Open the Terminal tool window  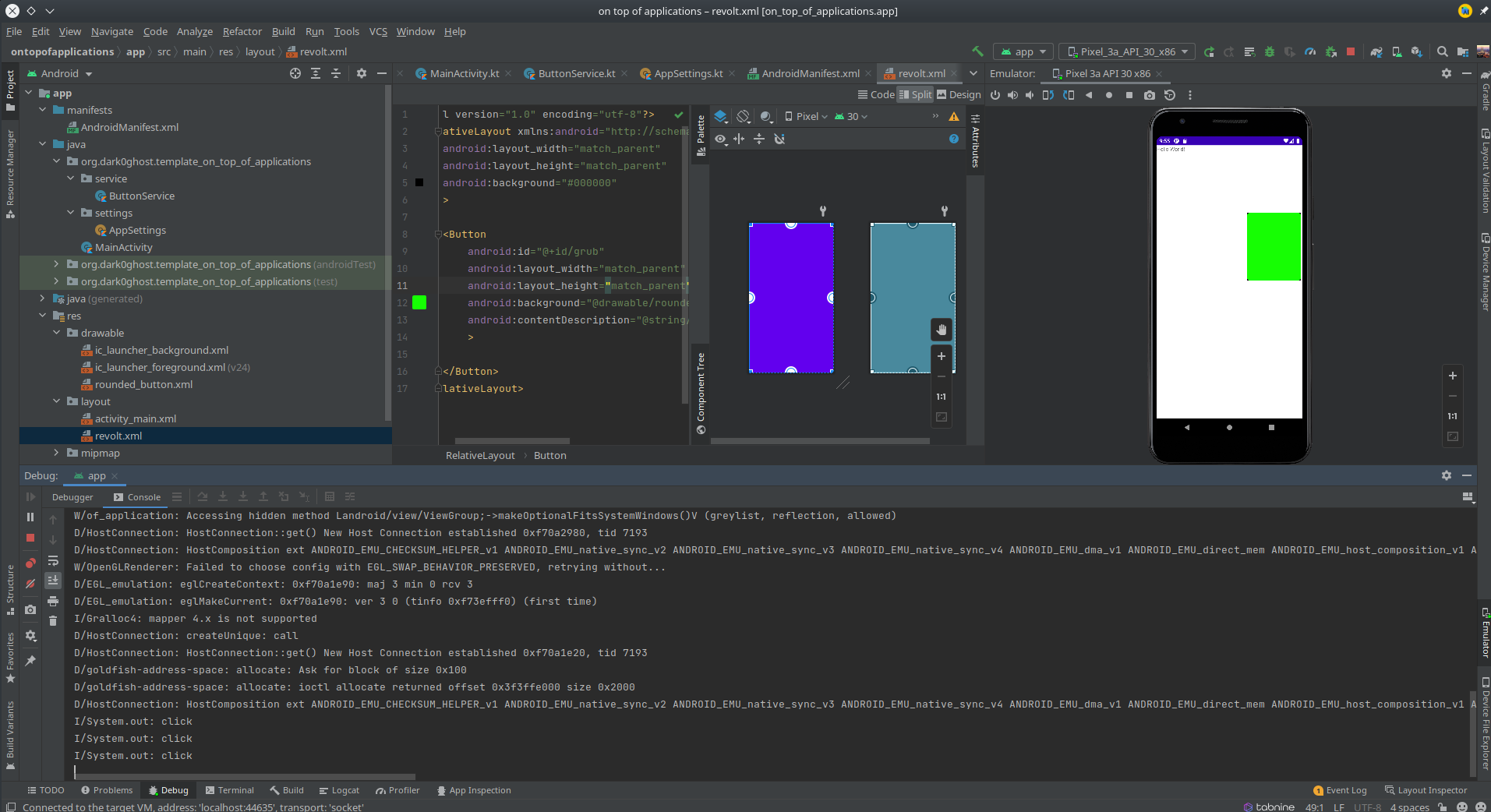pos(229,790)
